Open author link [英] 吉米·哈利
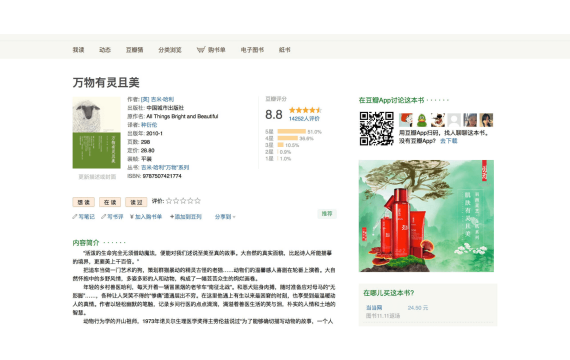This screenshot has width=570, height=360. [x=157, y=99]
